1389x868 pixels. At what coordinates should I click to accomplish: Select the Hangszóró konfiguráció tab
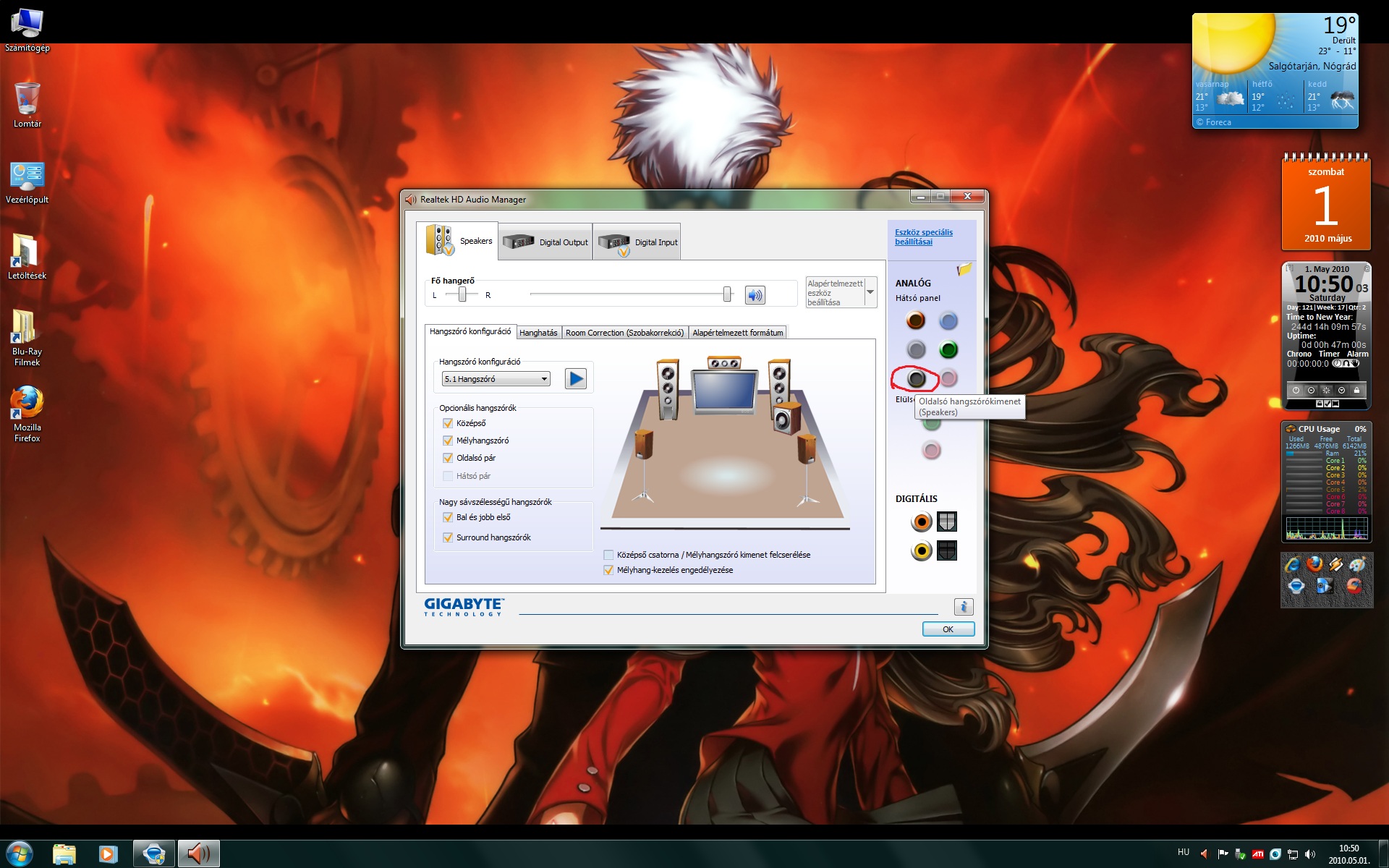point(470,331)
